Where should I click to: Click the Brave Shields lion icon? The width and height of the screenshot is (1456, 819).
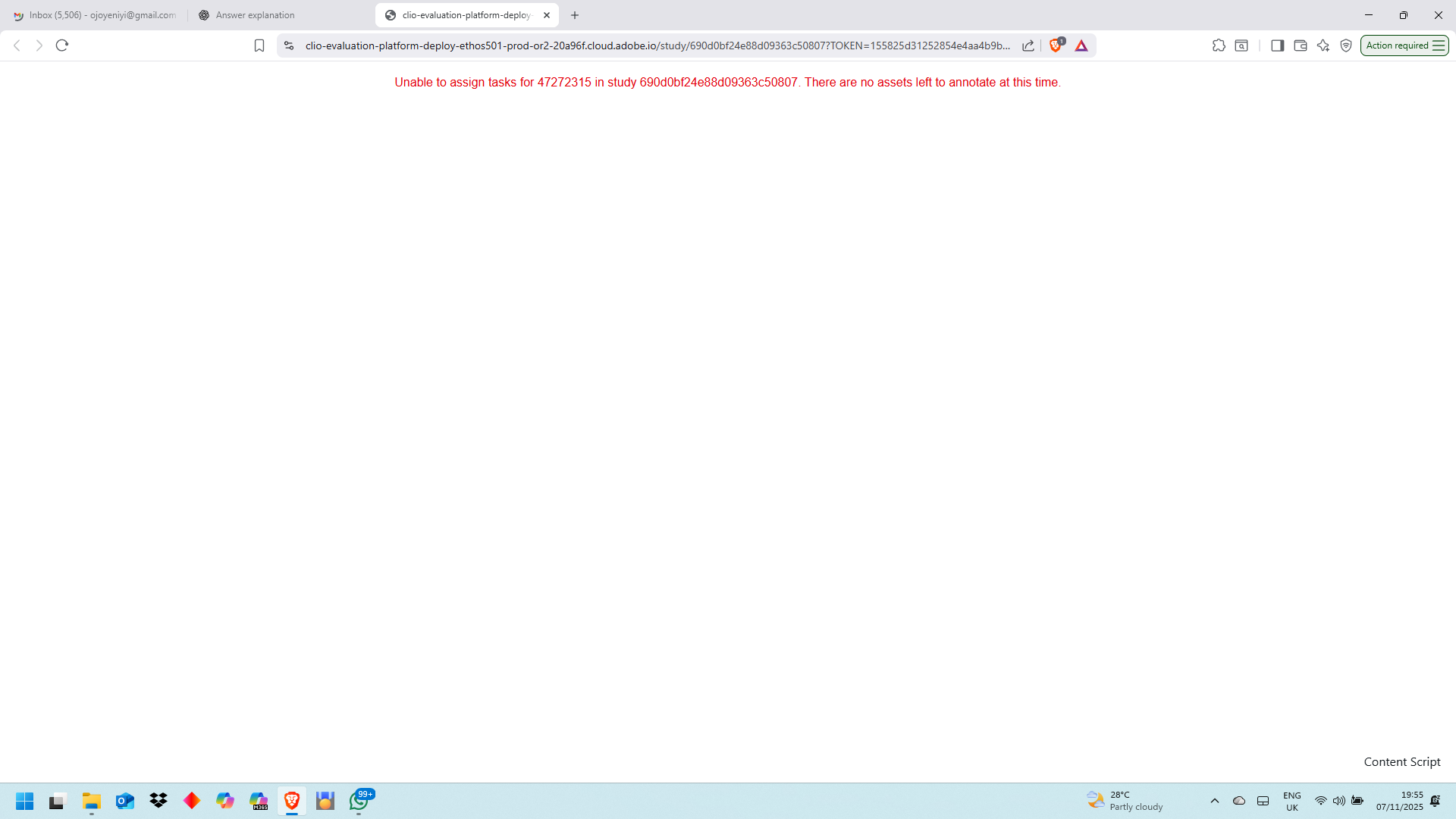[1055, 45]
